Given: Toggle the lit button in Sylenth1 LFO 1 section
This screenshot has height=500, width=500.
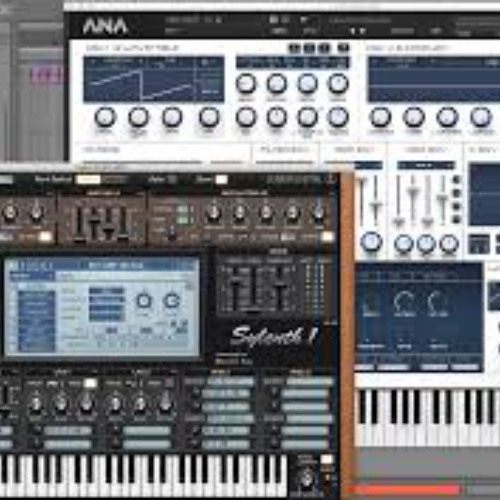Looking at the screenshot, I should (90, 383).
